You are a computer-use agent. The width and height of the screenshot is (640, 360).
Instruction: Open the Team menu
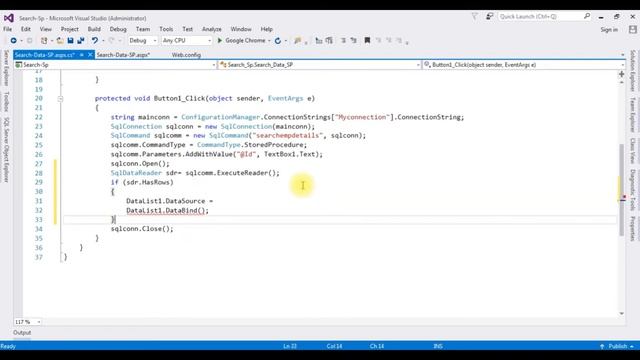(x=142, y=29)
